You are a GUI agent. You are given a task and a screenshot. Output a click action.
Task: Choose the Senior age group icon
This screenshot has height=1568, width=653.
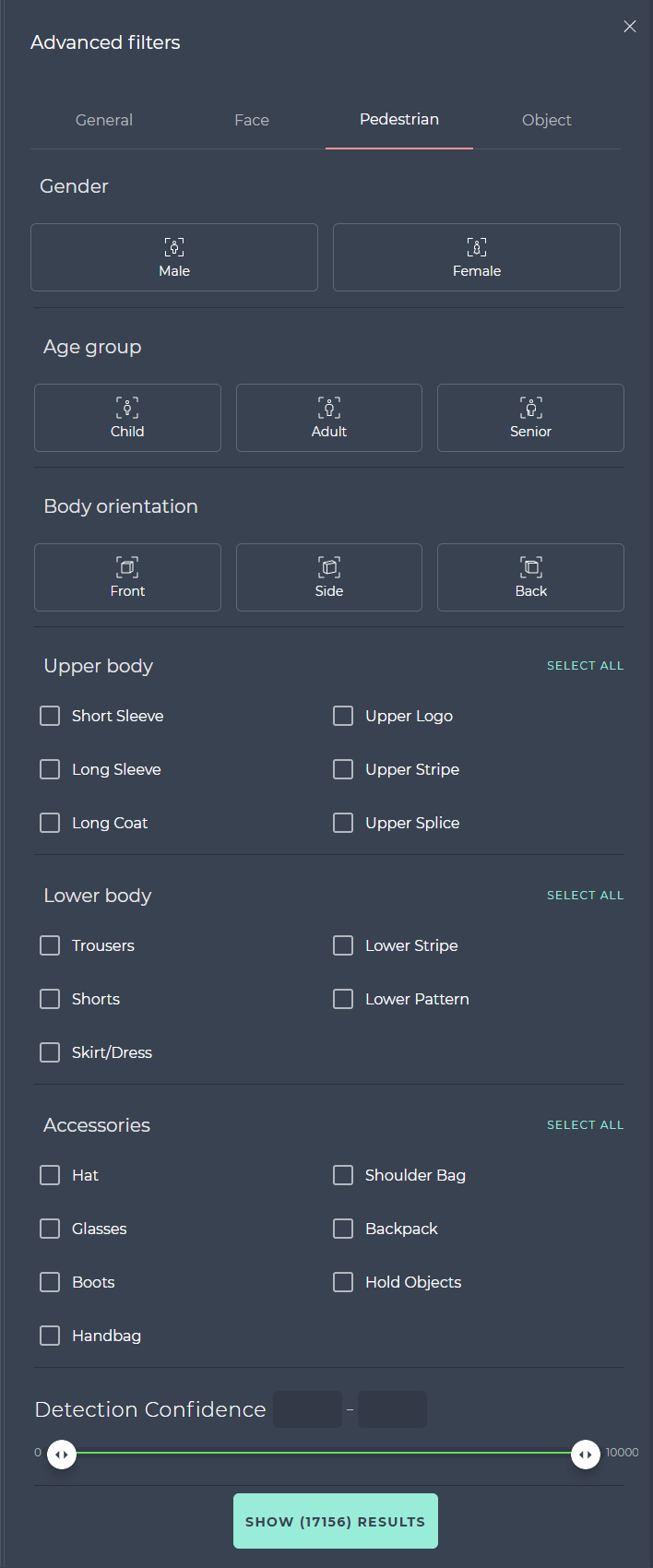point(531,407)
